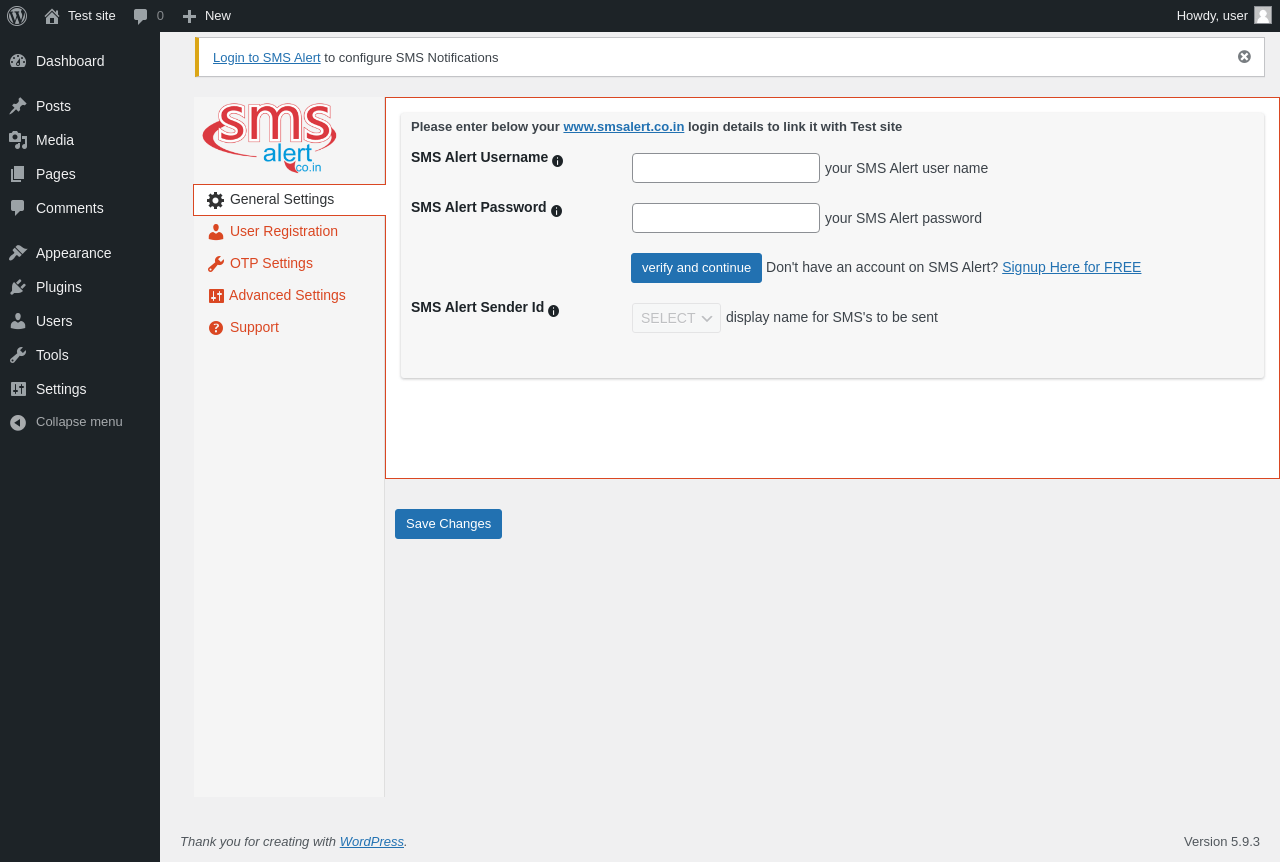Click the Howdy, user account menu
This screenshot has width=1280, height=862.
pos(1224,16)
